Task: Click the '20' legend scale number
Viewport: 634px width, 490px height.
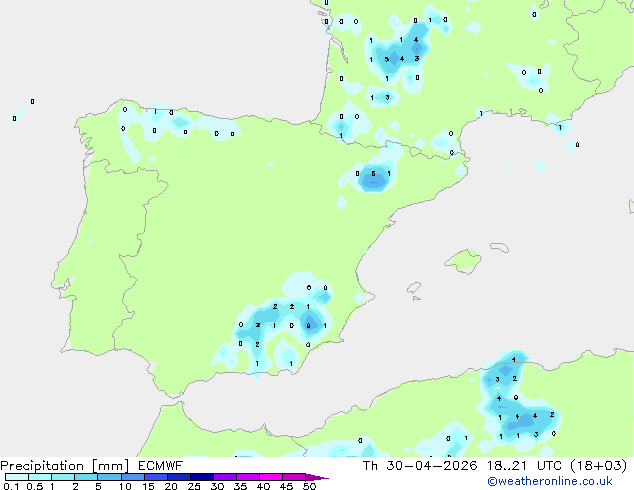Action: (x=171, y=486)
